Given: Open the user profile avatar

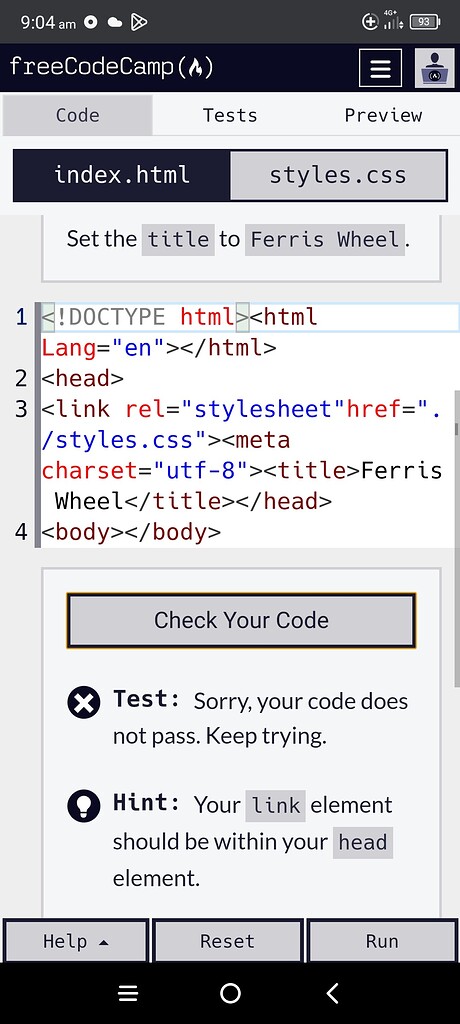Looking at the screenshot, I should pos(435,68).
